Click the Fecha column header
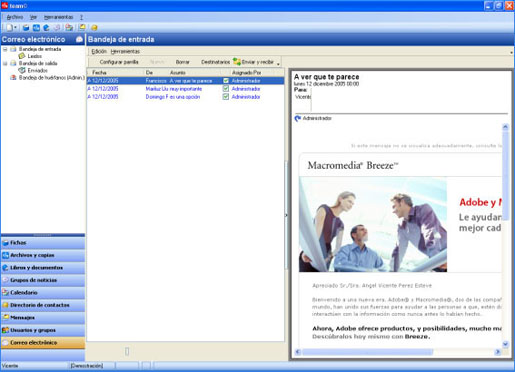This screenshot has width=515, height=372. click(x=116, y=72)
